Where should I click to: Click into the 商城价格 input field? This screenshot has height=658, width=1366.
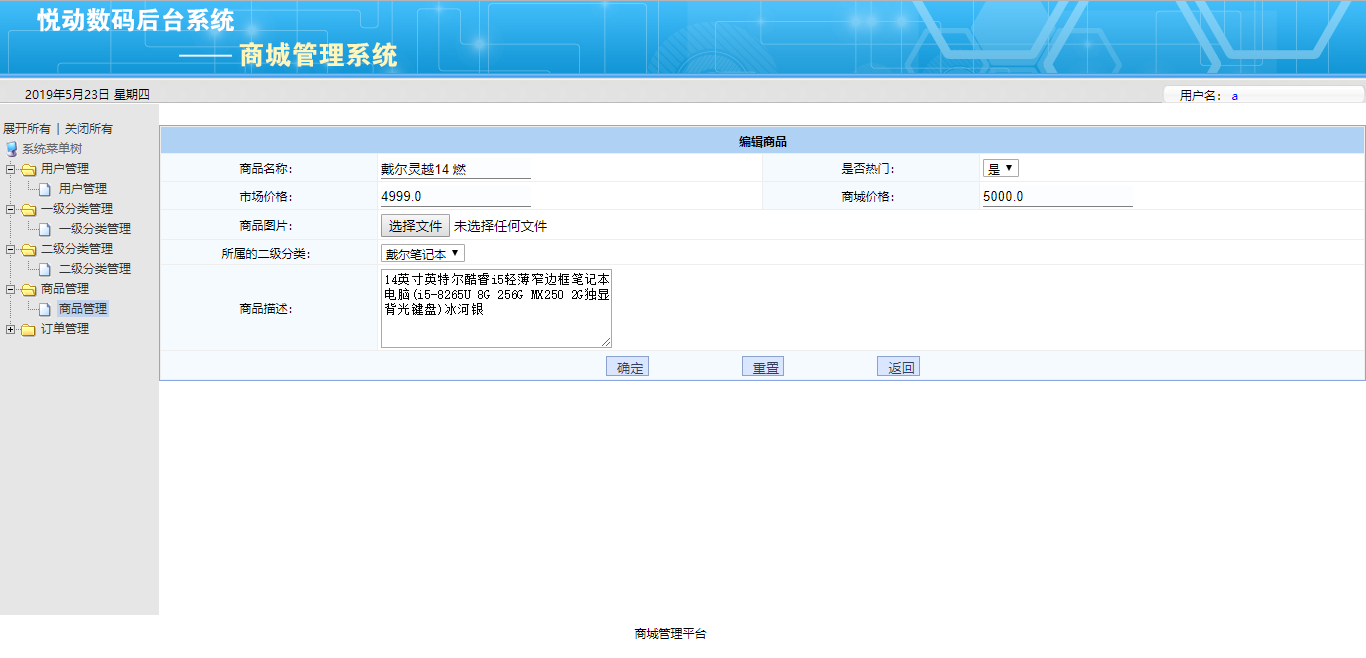pyautogui.click(x=1057, y=196)
